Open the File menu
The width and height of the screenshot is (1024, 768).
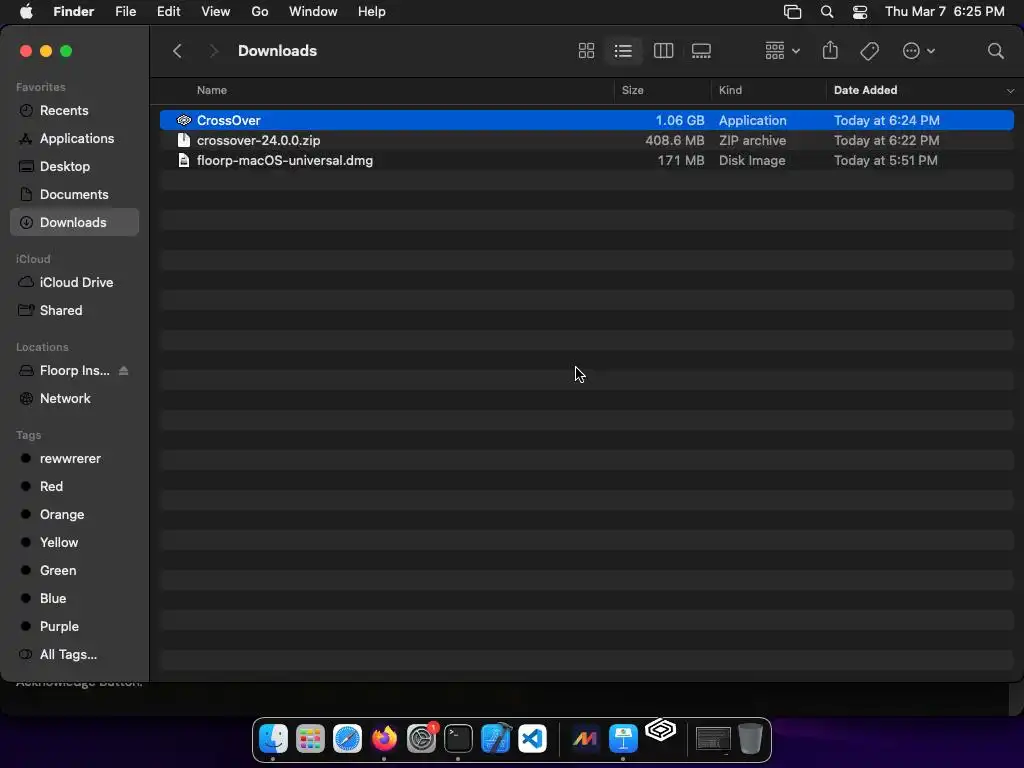(x=125, y=12)
